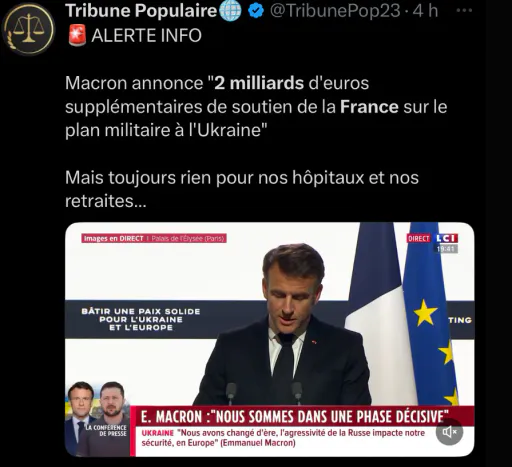Click the 4 h timestamp
512x467 pixels.
(x=425, y=11)
